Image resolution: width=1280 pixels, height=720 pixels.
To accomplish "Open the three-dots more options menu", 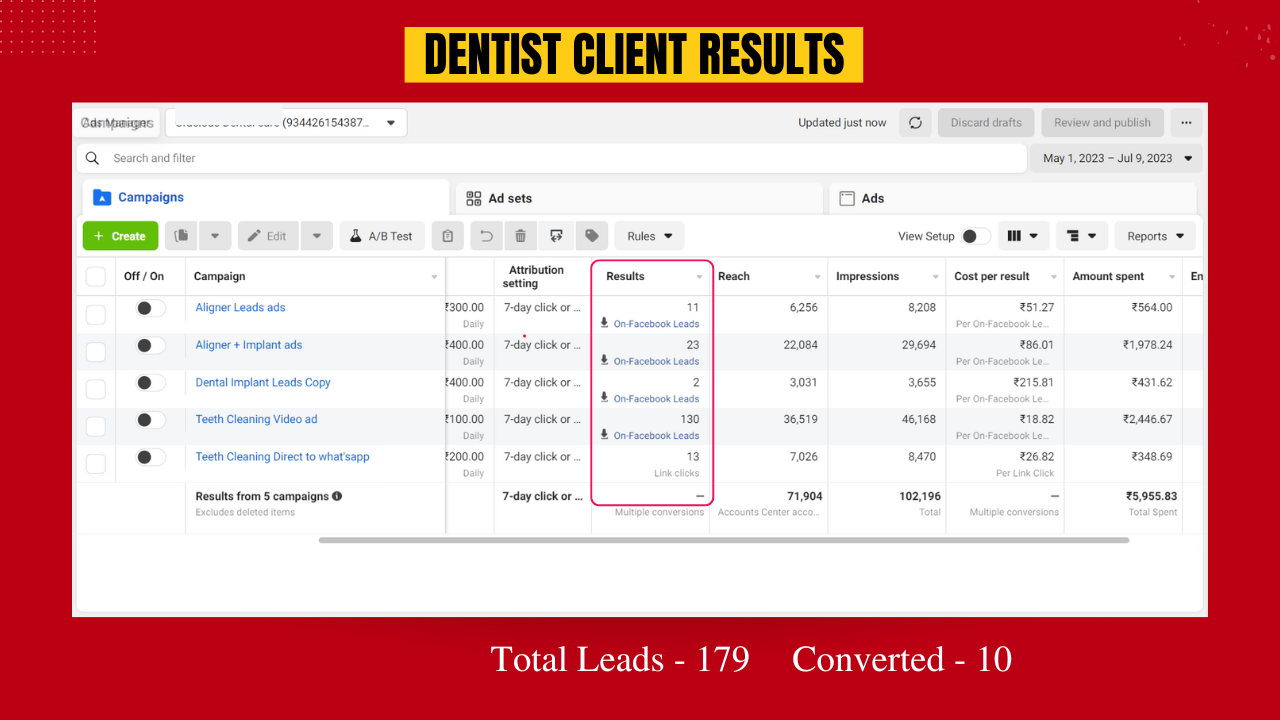I will click(1186, 123).
